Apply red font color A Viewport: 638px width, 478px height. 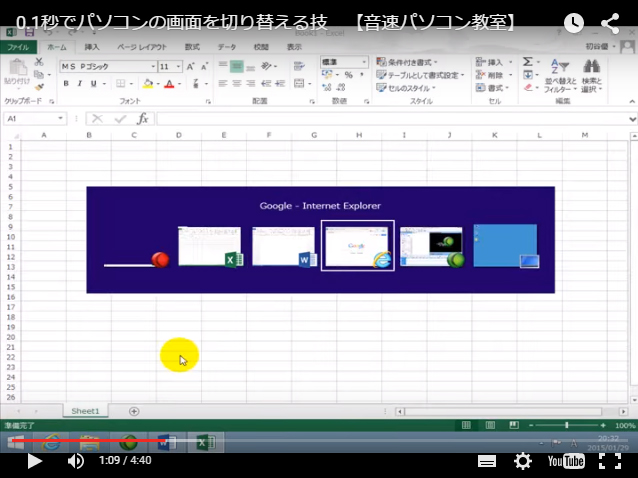[170, 84]
